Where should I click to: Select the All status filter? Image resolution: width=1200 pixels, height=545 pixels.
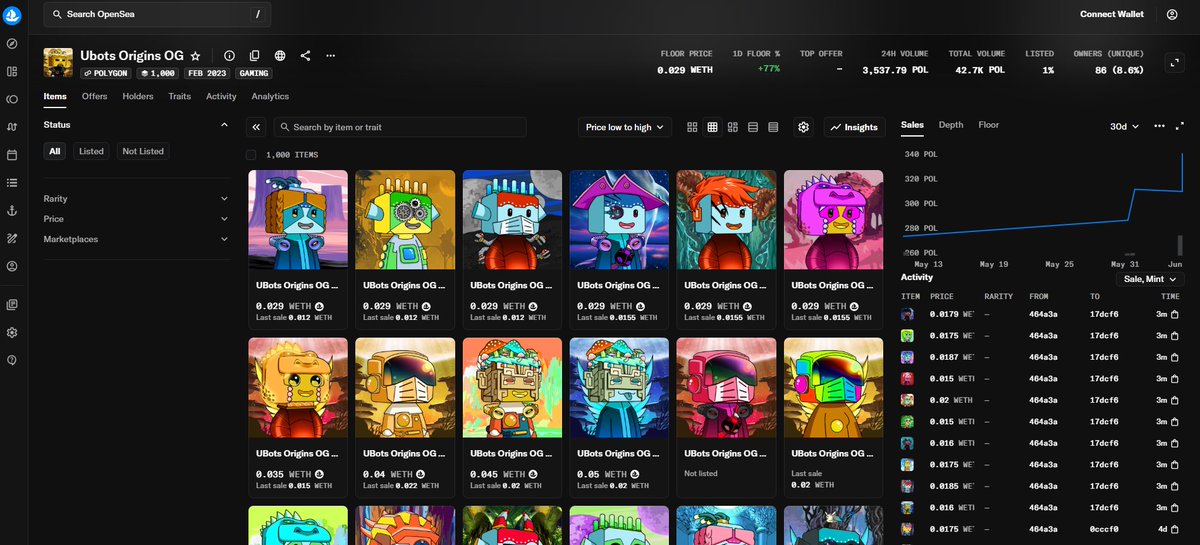pos(55,151)
